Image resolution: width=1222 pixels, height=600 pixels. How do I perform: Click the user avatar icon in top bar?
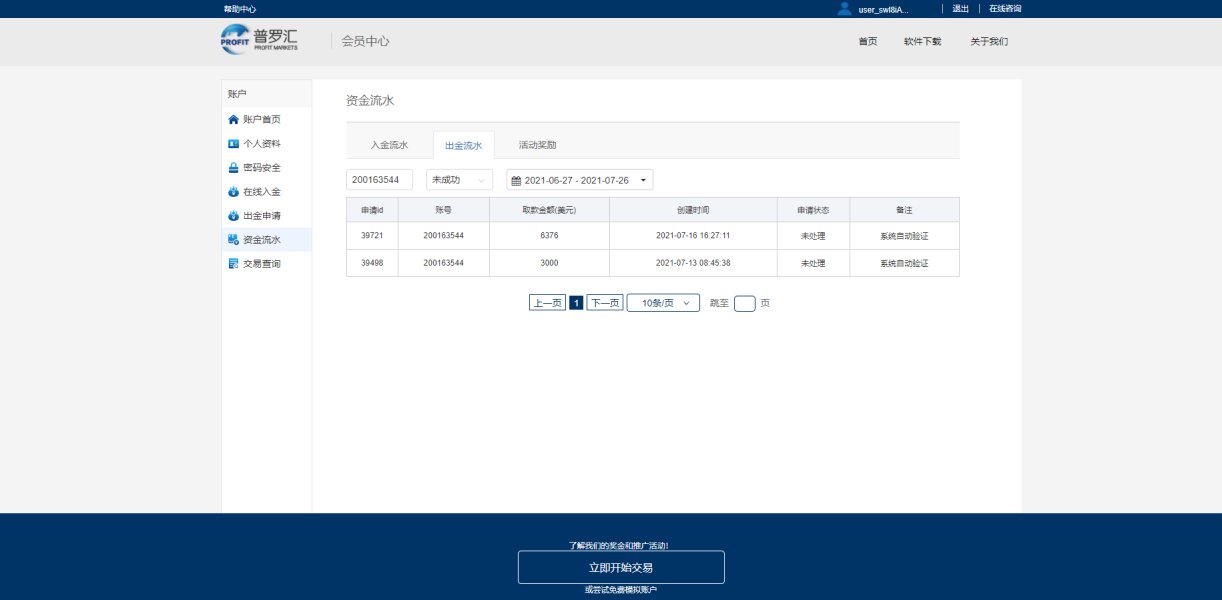point(845,9)
